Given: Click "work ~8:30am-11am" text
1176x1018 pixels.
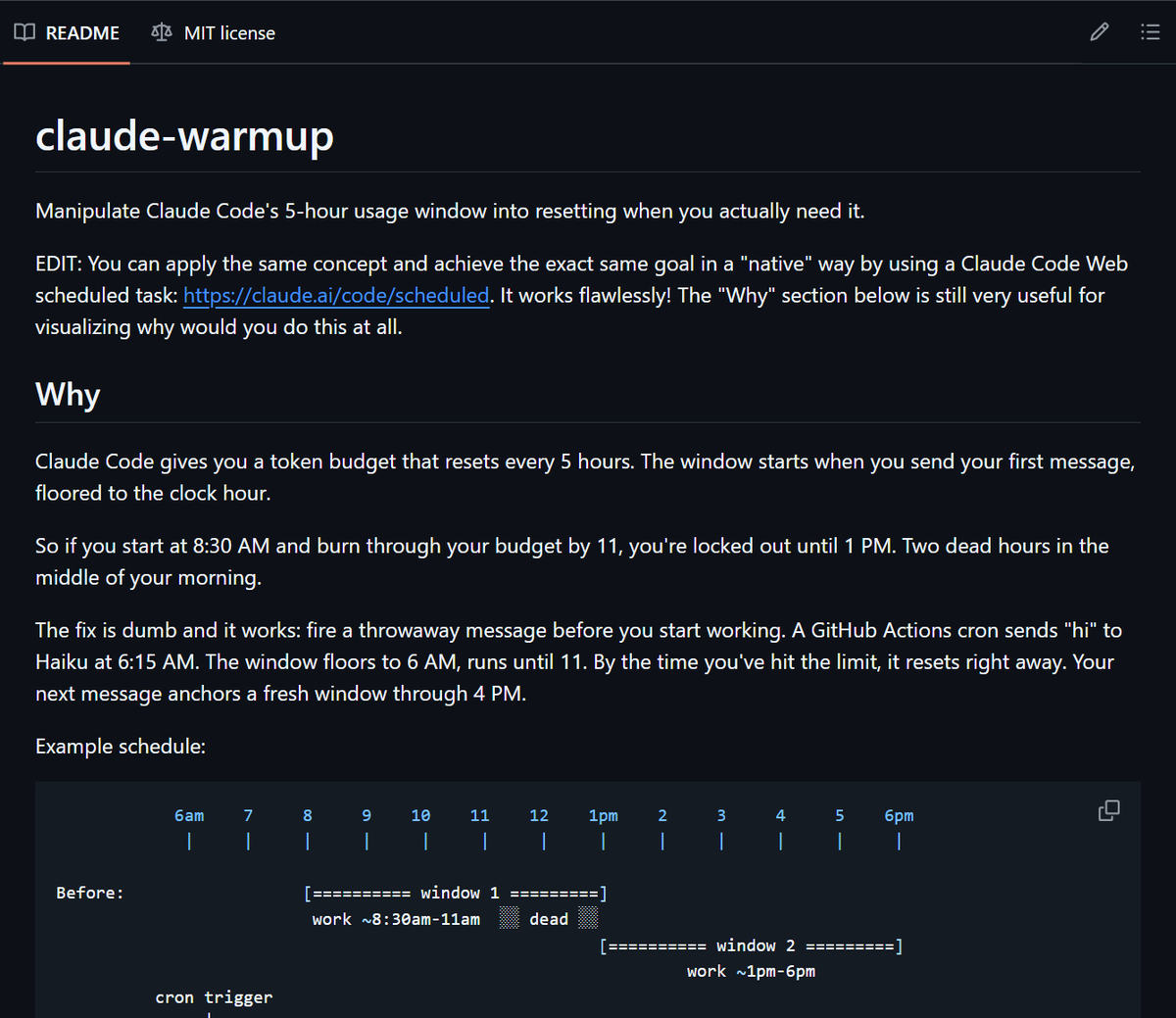Looking at the screenshot, I should (x=396, y=919).
